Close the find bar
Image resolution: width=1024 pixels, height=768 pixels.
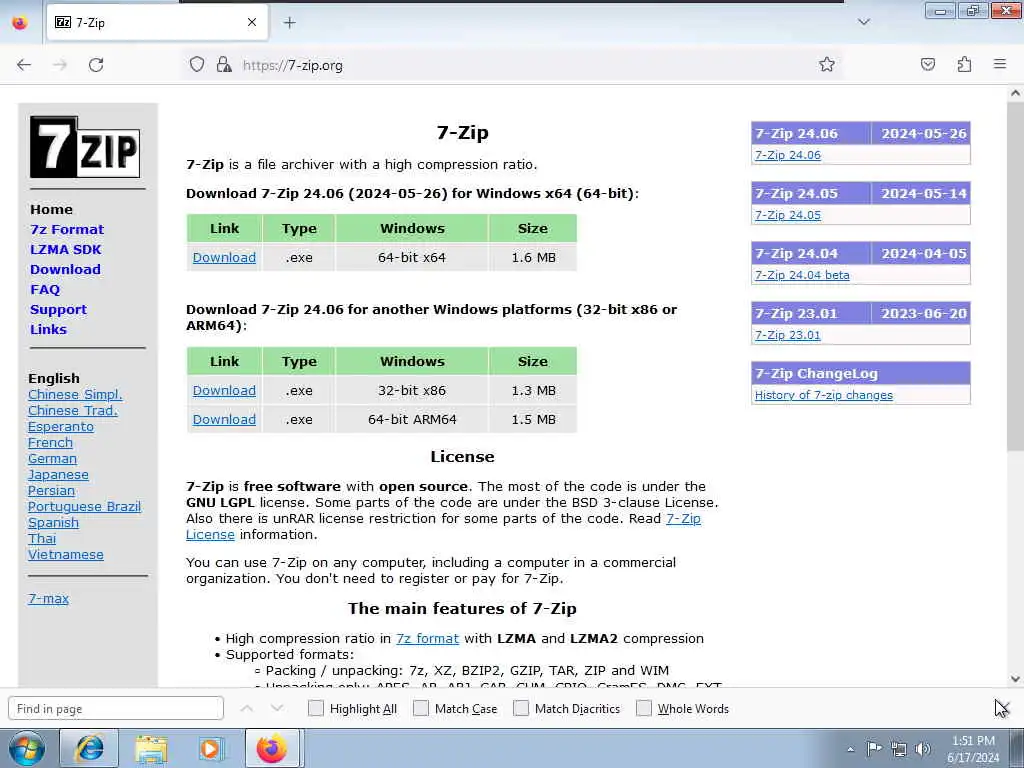coord(1002,709)
